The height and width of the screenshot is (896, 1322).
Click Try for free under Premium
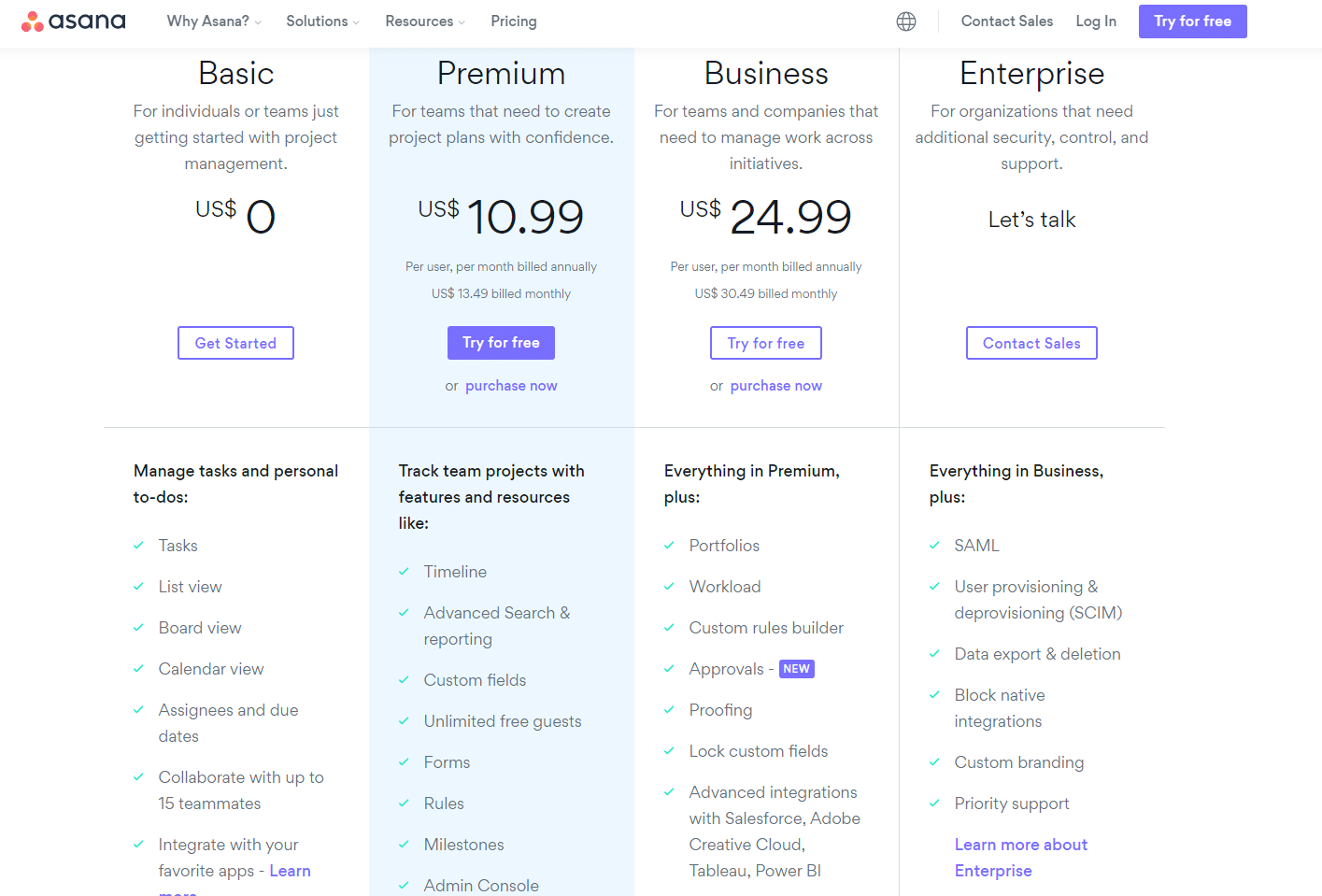click(501, 343)
